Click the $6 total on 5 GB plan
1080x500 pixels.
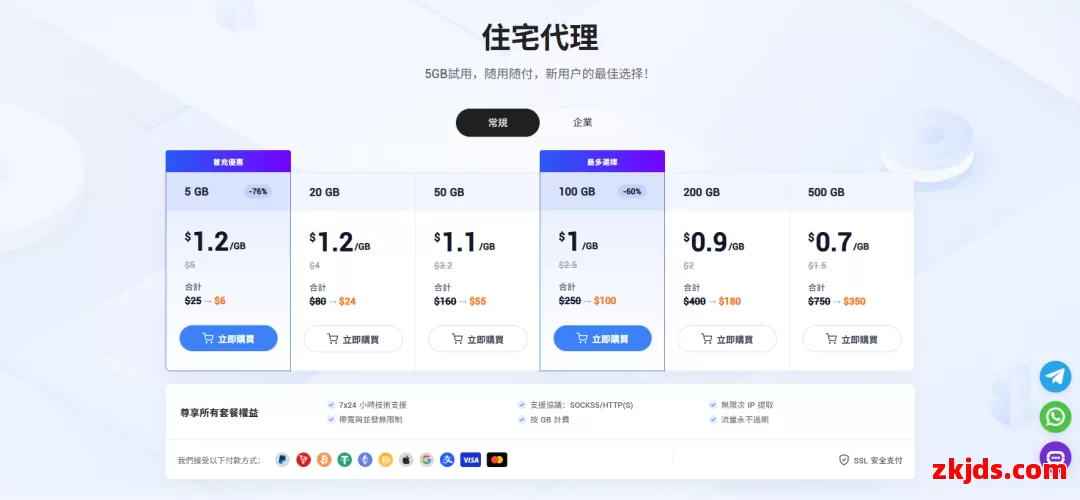(220, 300)
